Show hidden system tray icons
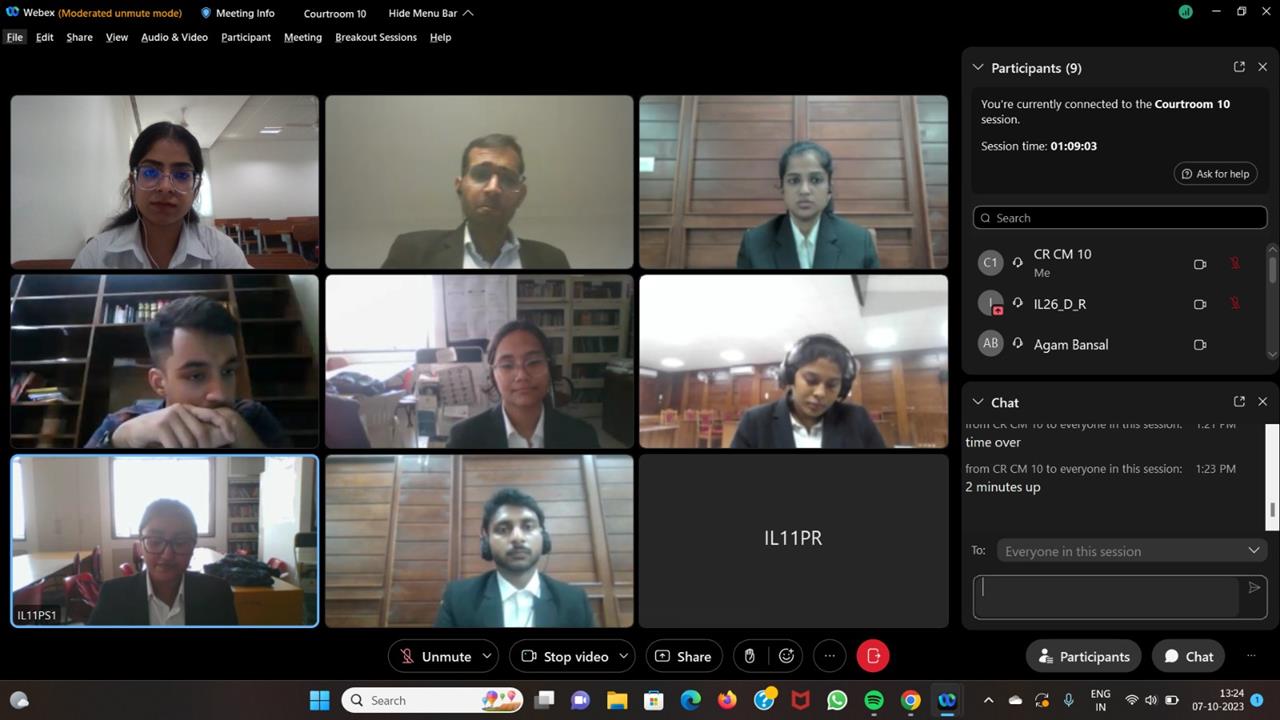Viewport: 1280px width, 720px height. (x=989, y=700)
